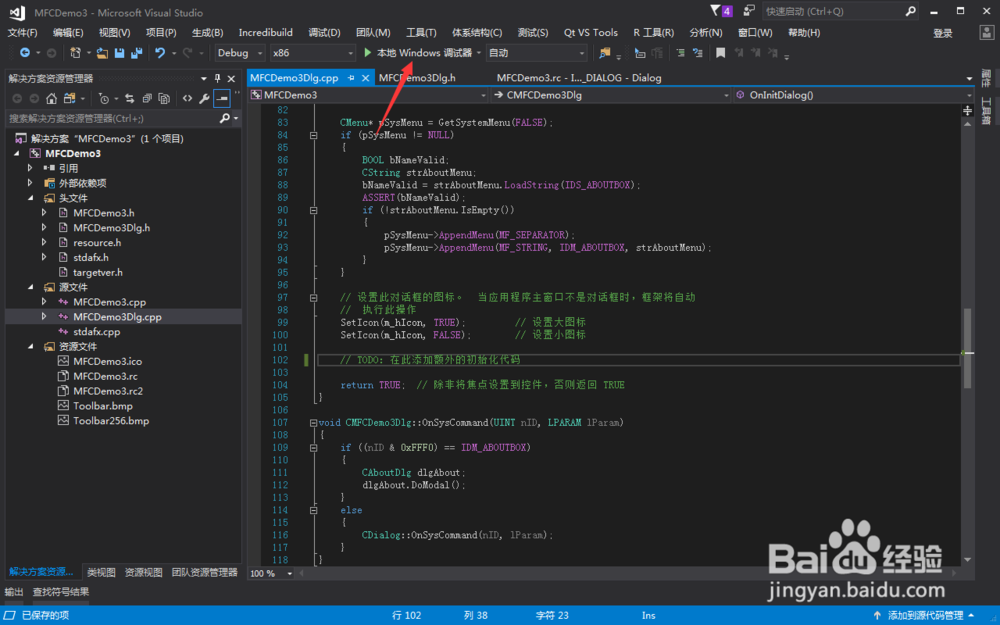This screenshot has width=1000, height=625.
Task: Open the OnInitDialog() member dropdown
Action: (x=853, y=95)
